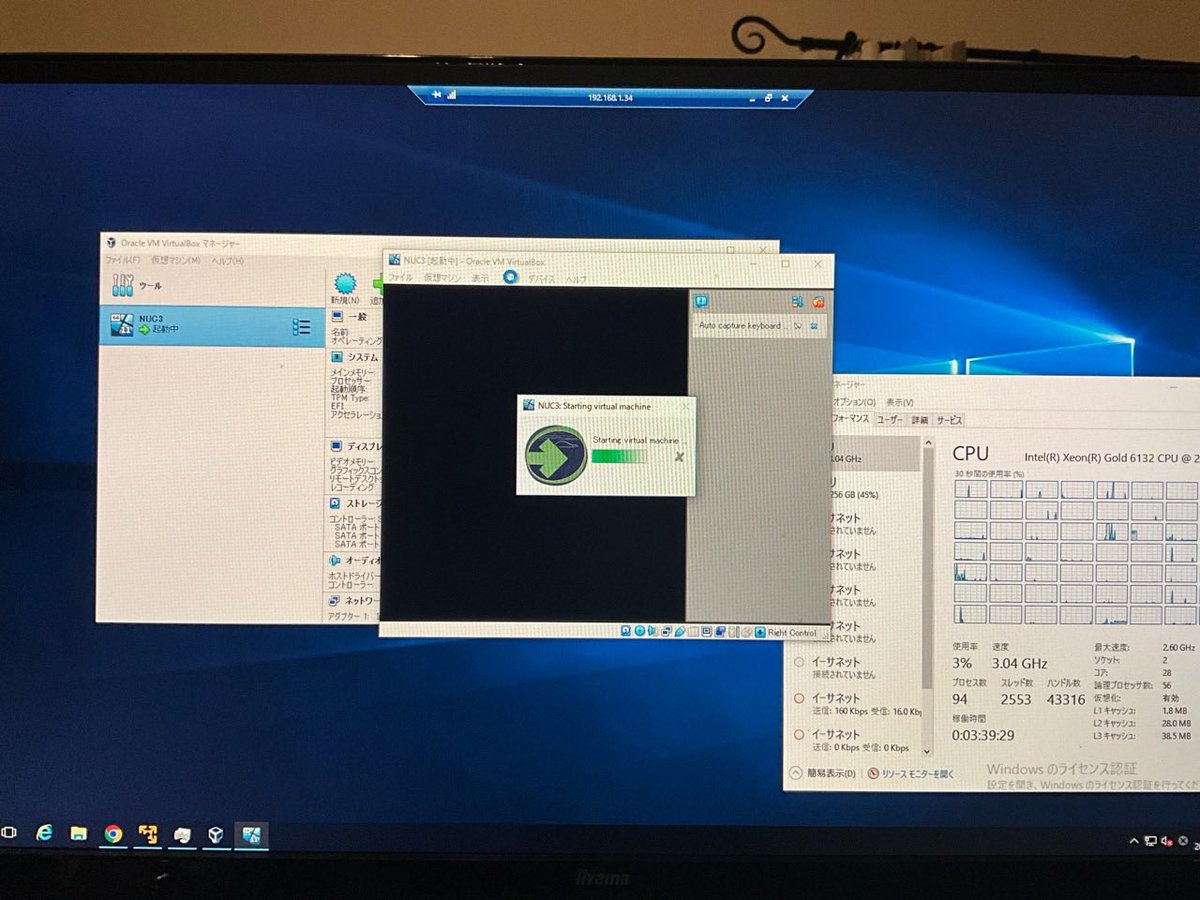Open オプション(O) menu in Task Manager
The height and width of the screenshot is (900, 1200).
[856, 401]
